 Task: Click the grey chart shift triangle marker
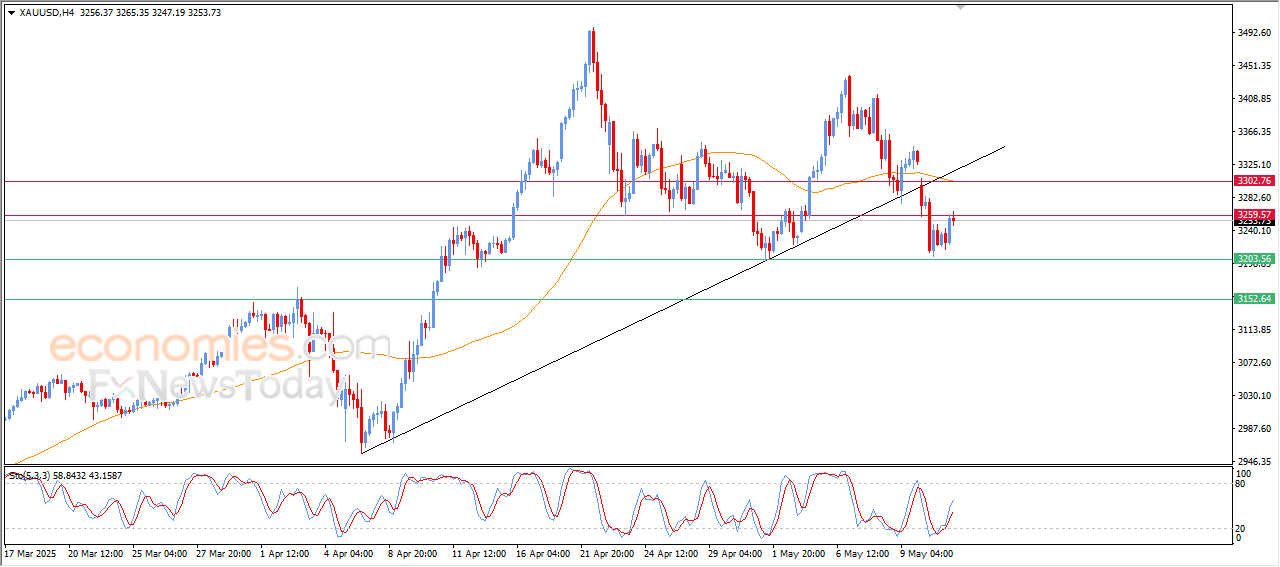pos(962,7)
